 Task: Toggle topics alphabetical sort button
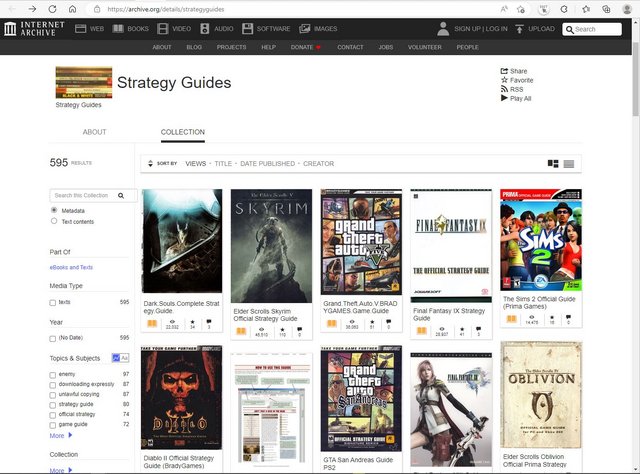click(x=125, y=358)
